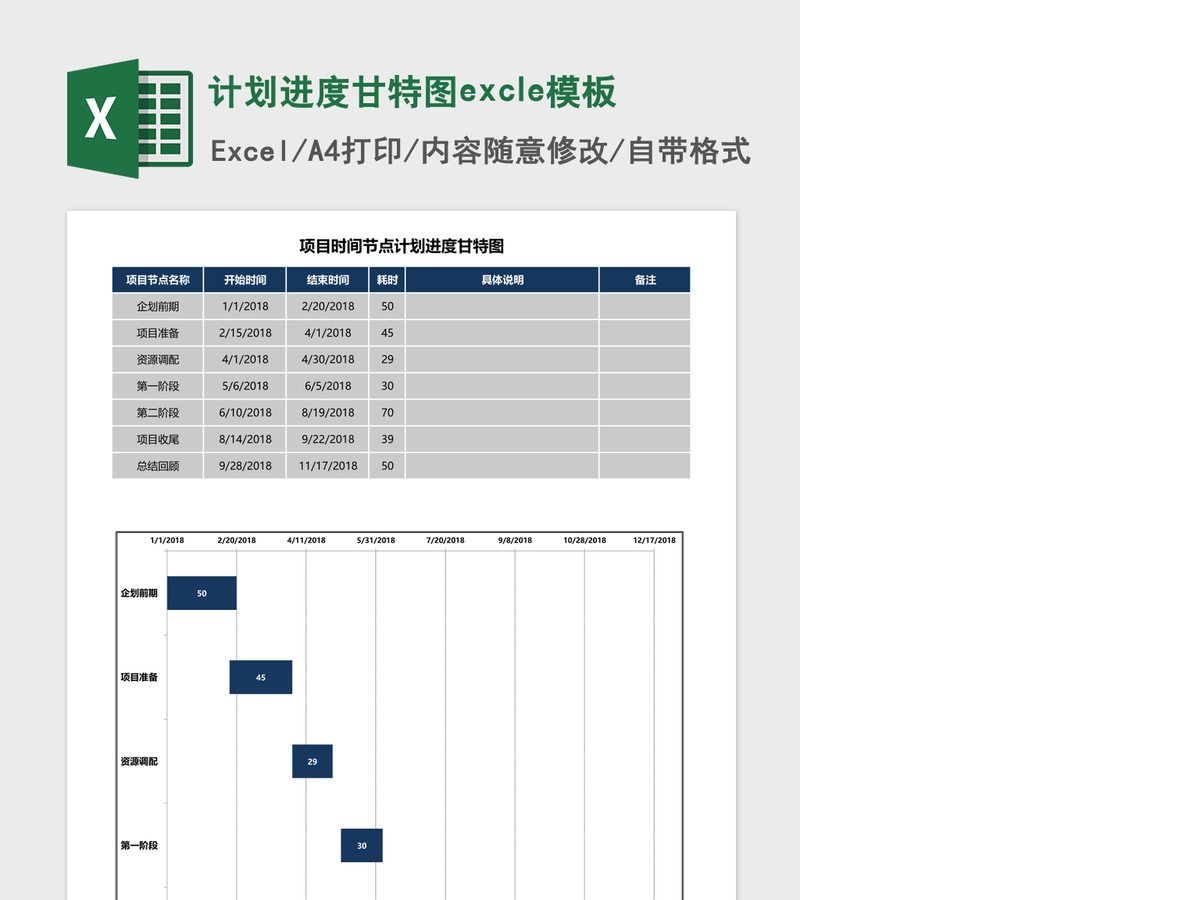
Task: Click start date cell 2/15/2018
Action: point(245,333)
